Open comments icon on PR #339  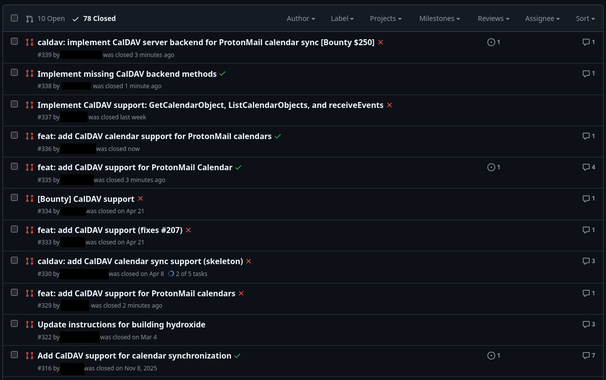pyautogui.click(x=589, y=42)
